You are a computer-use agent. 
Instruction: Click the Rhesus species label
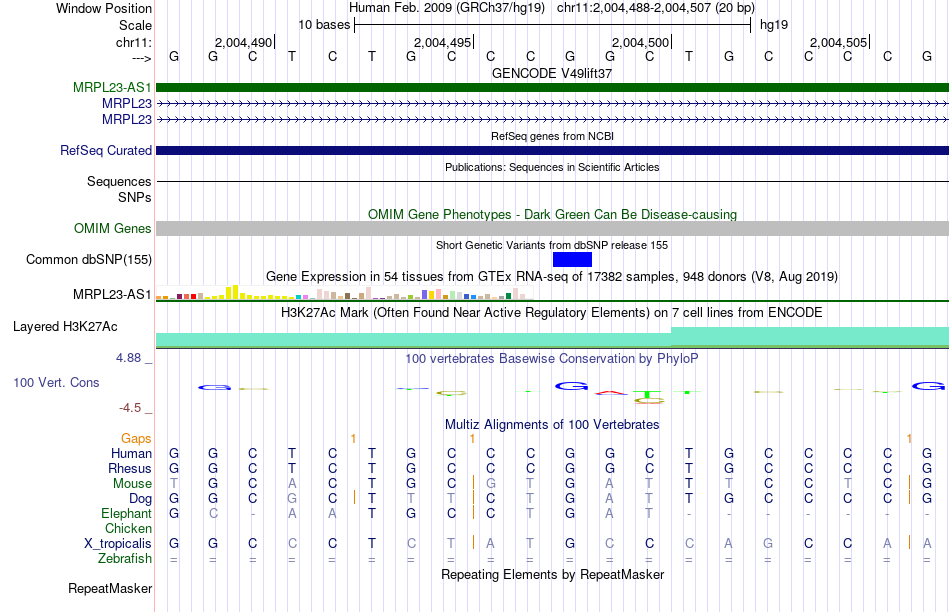point(130,468)
